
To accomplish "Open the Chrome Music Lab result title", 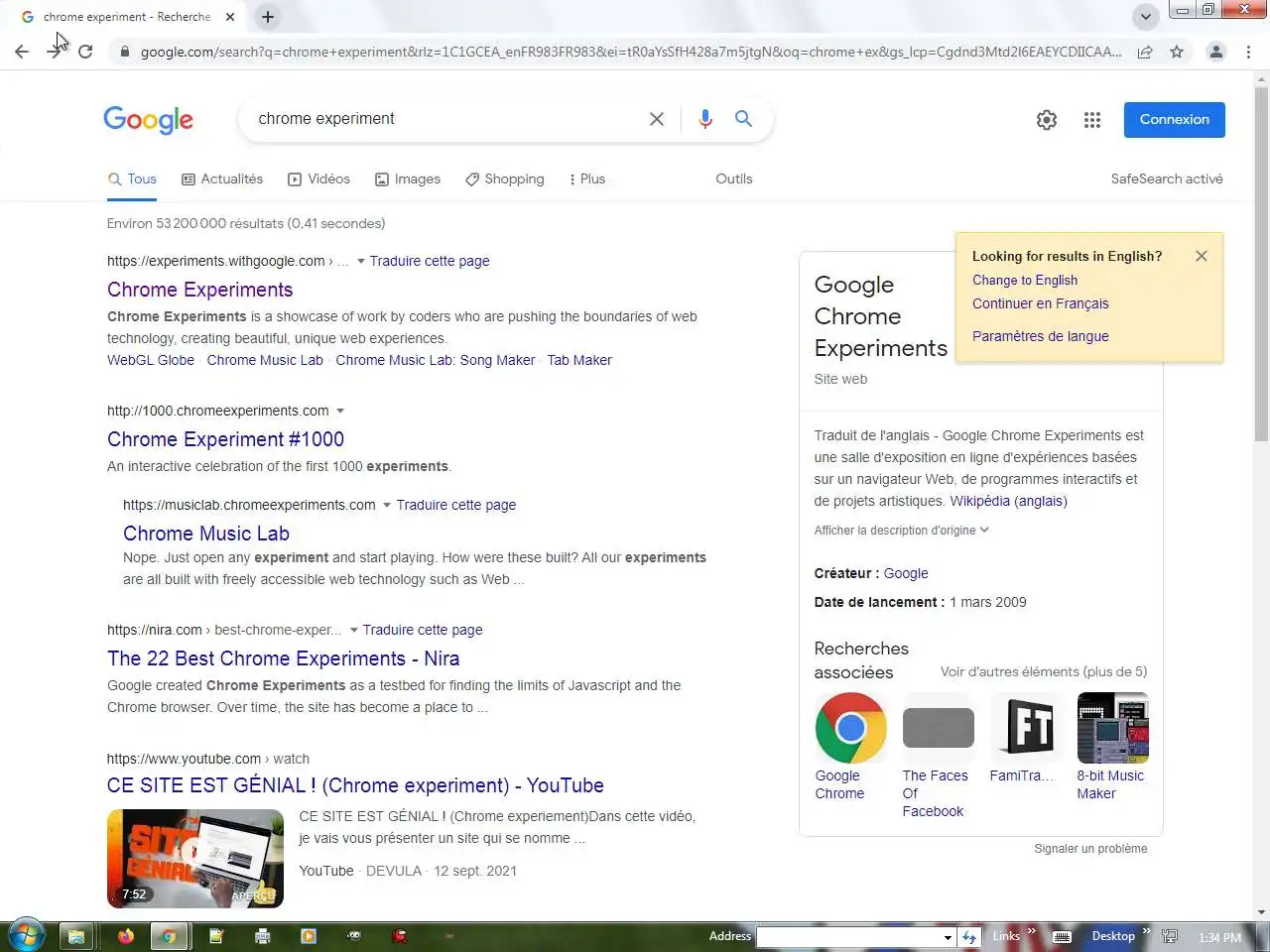I will coord(206,534).
